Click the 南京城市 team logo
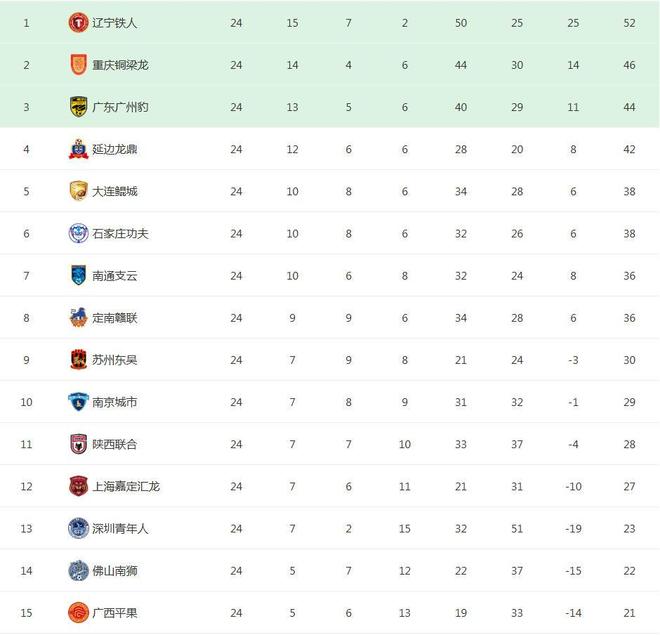Screen dimensions: 660x635 pyautogui.click(x=78, y=402)
